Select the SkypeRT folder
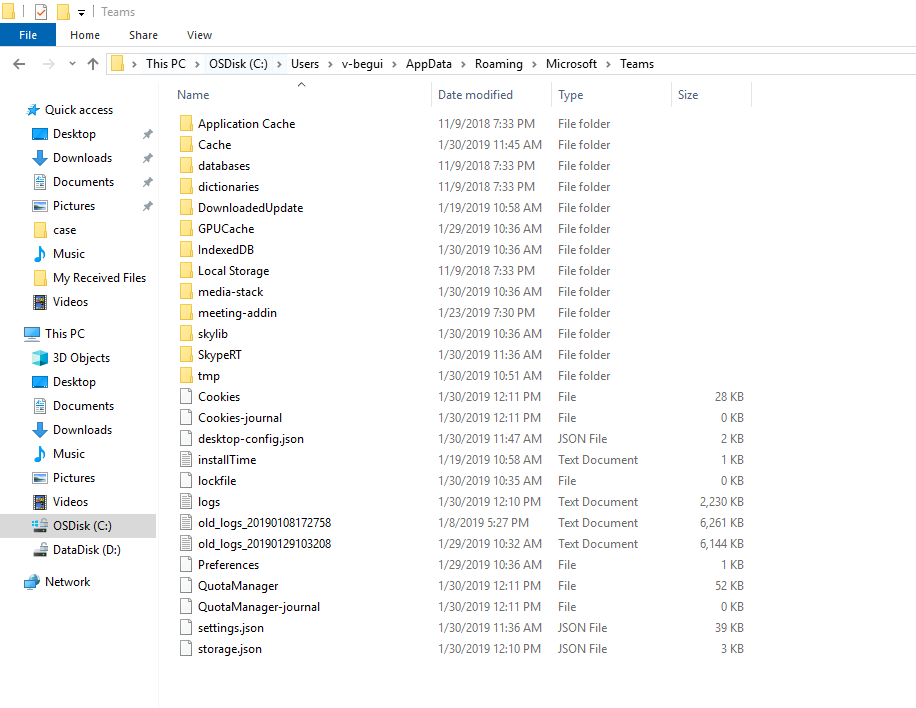 220,355
